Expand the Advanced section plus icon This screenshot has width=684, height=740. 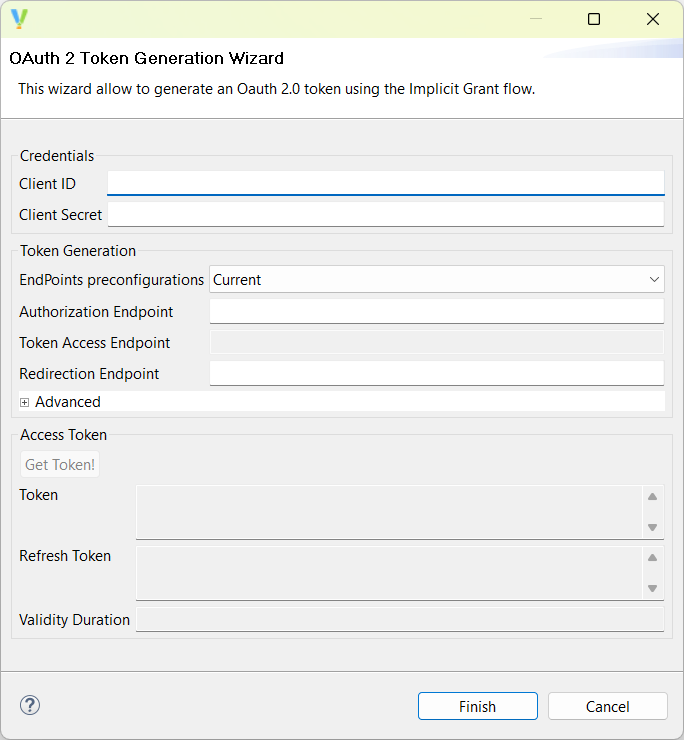pyautogui.click(x=25, y=402)
